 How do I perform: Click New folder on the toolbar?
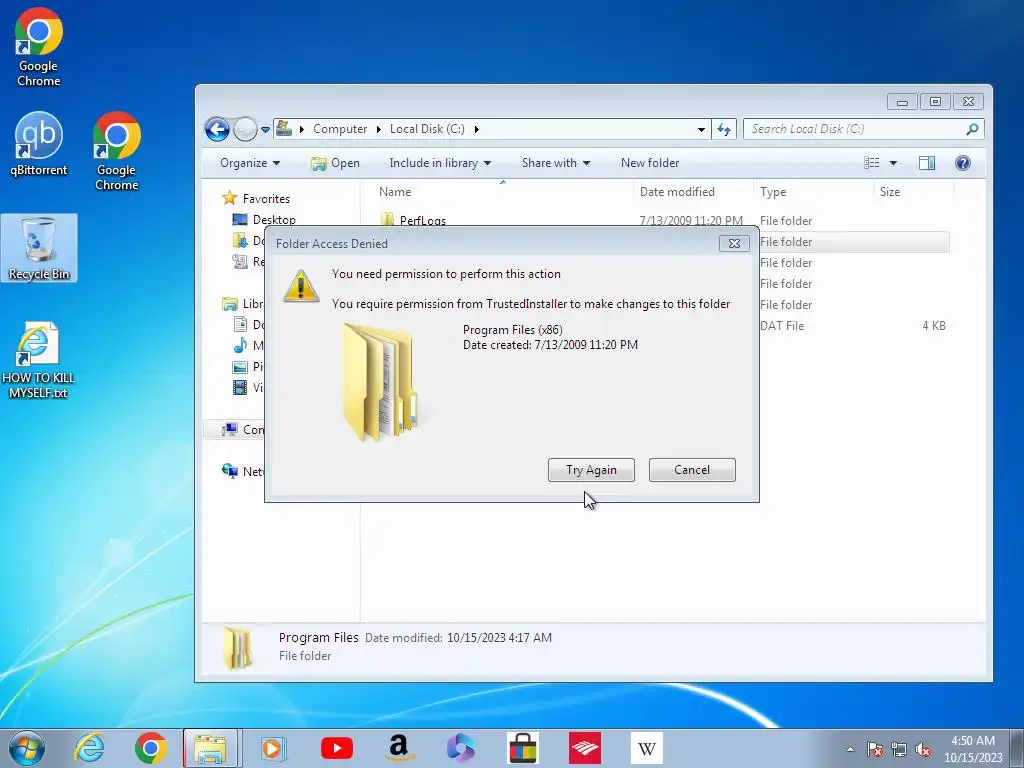click(650, 163)
